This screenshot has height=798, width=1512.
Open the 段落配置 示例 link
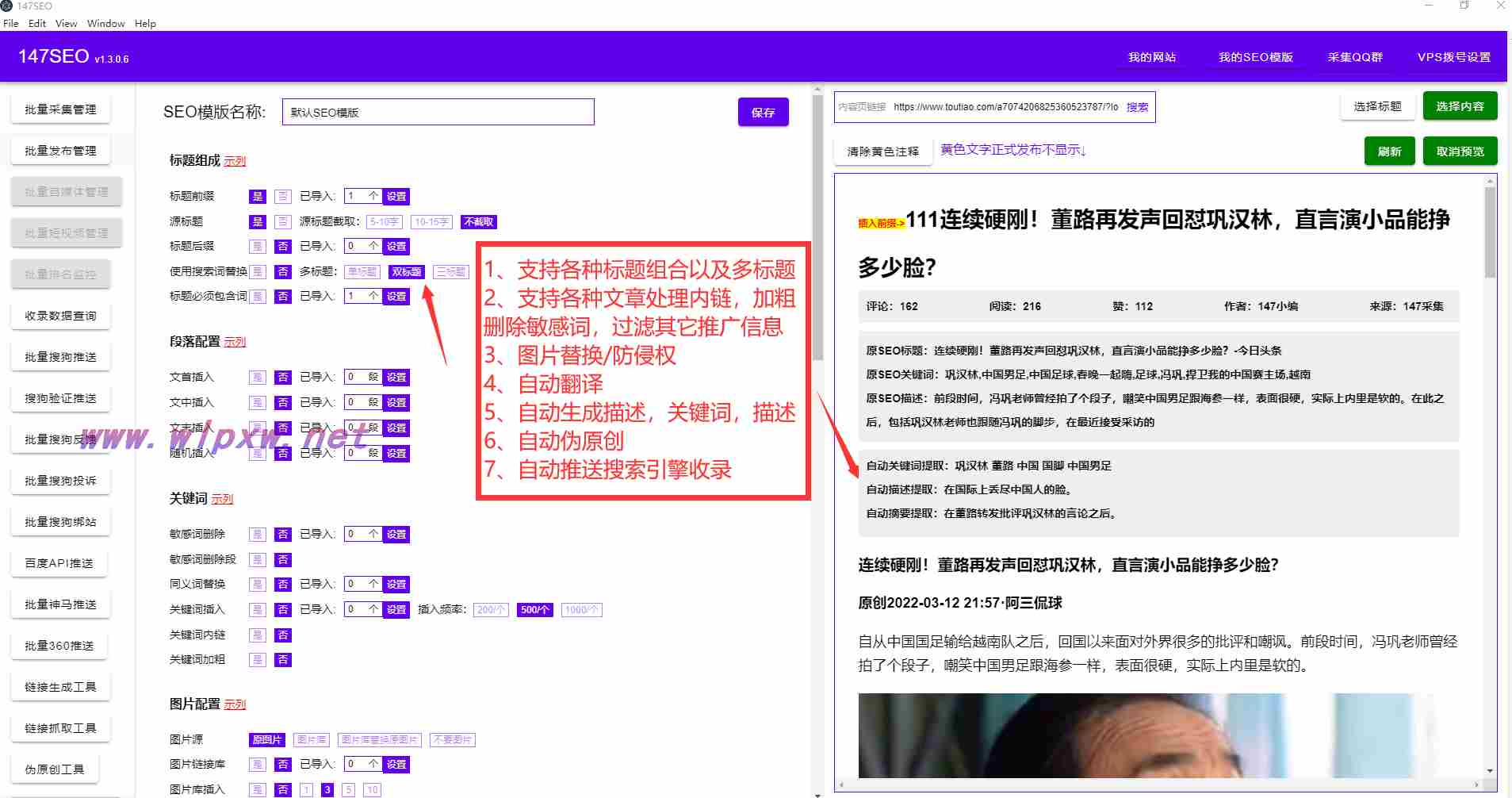click(235, 342)
